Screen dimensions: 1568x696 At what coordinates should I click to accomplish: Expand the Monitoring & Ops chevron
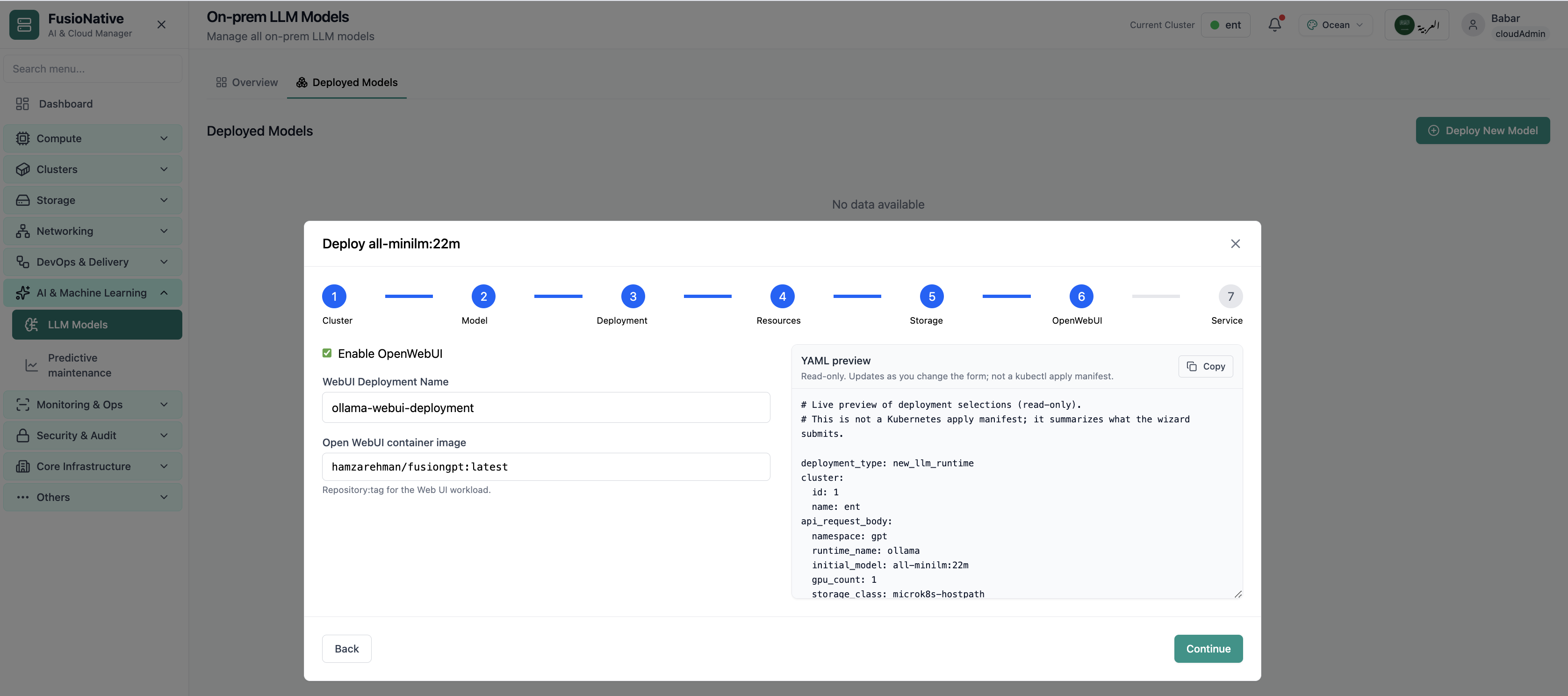point(164,405)
